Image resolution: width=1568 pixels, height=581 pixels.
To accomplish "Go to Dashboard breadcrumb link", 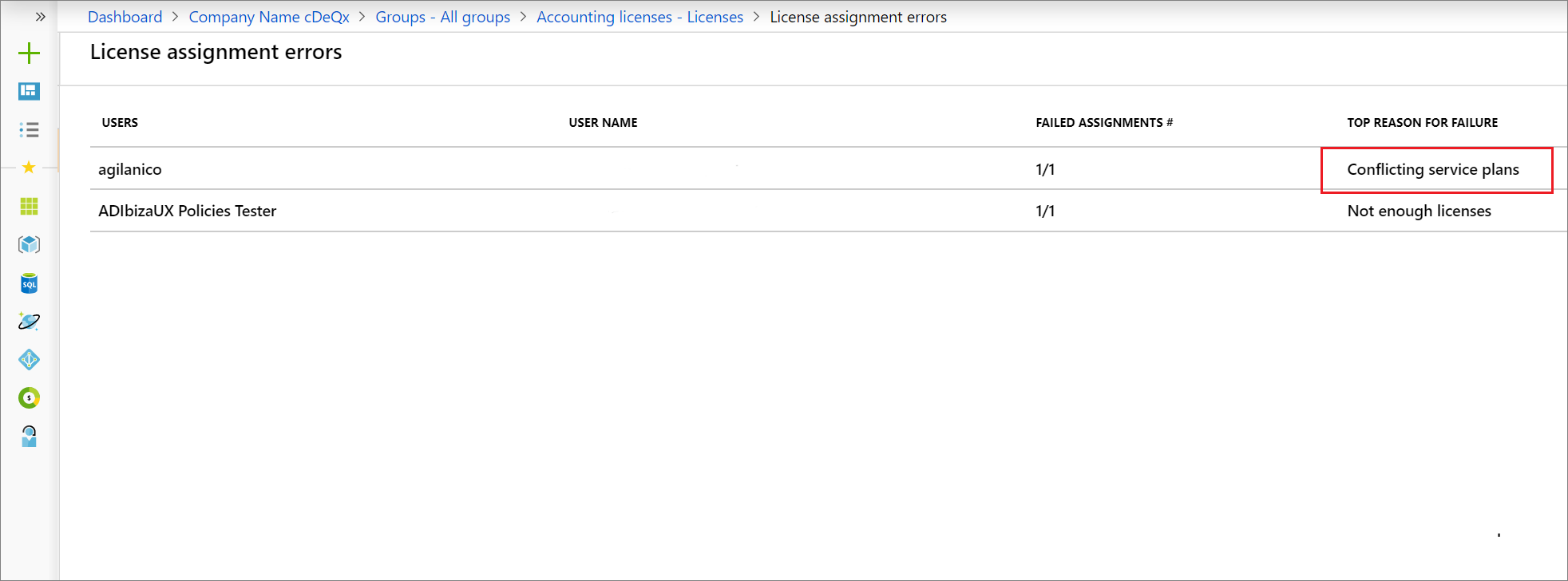I will tap(125, 17).
